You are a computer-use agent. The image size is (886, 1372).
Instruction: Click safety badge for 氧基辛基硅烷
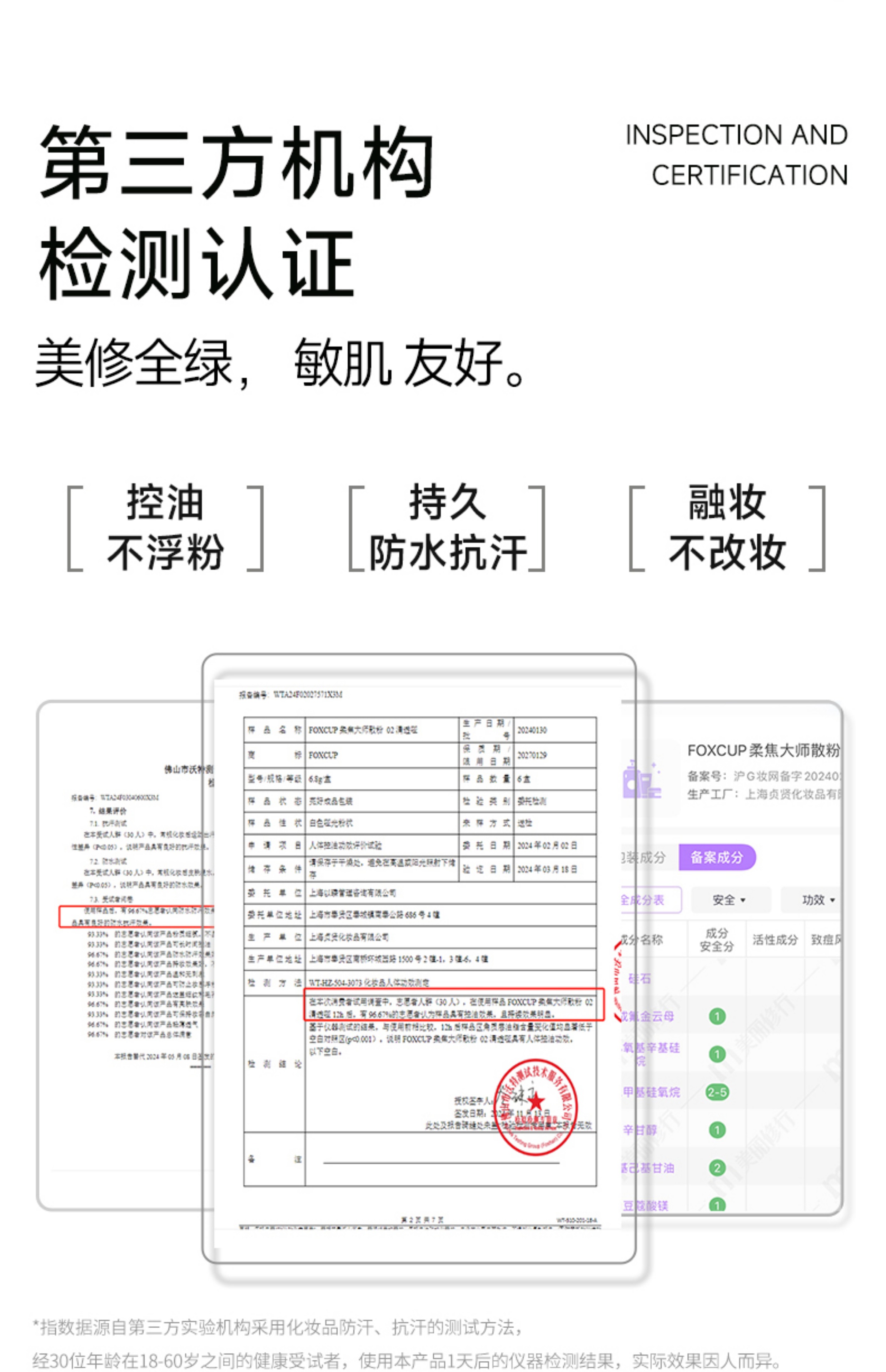(x=717, y=1054)
